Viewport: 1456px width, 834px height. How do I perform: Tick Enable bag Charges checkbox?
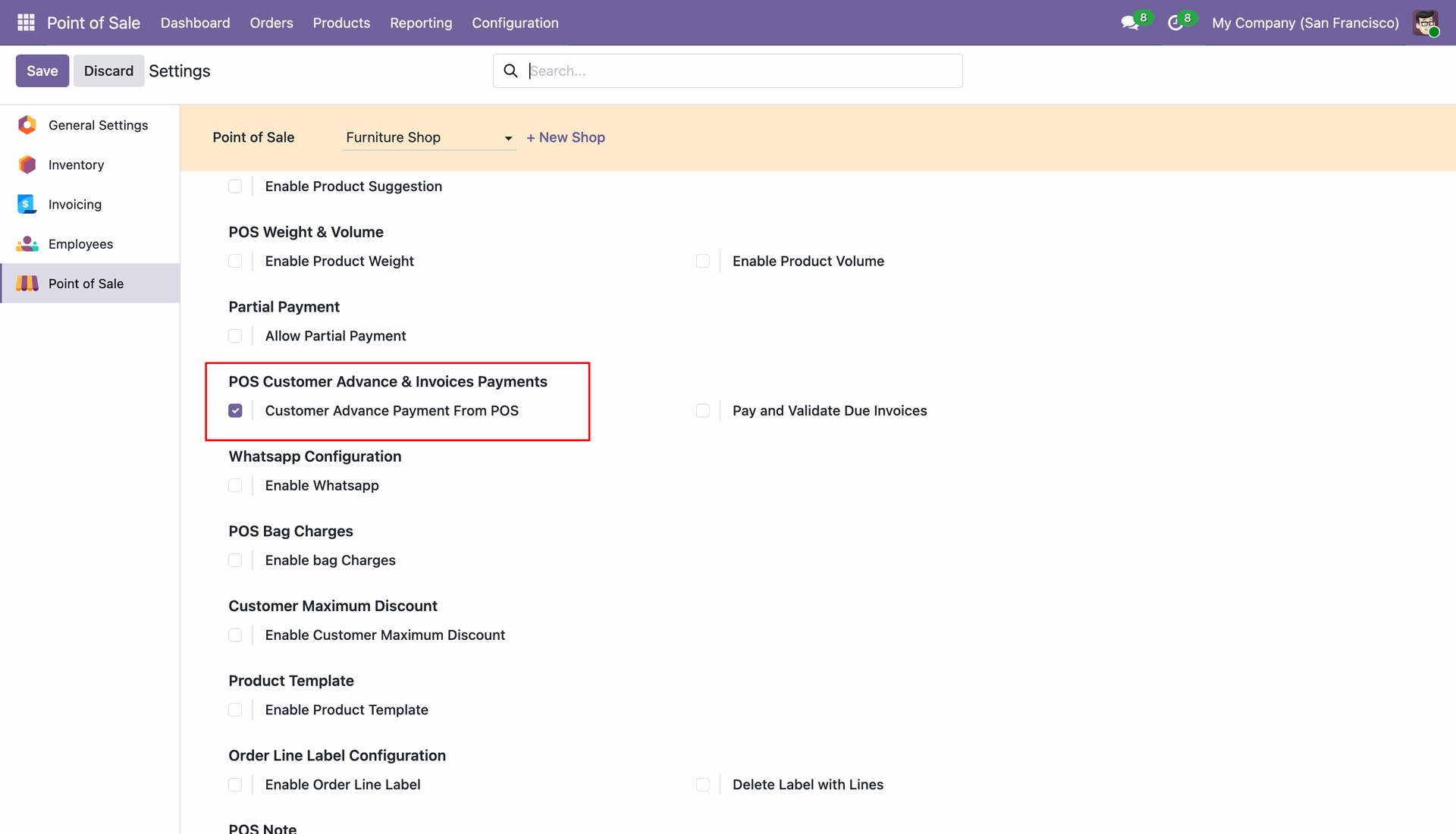235,560
